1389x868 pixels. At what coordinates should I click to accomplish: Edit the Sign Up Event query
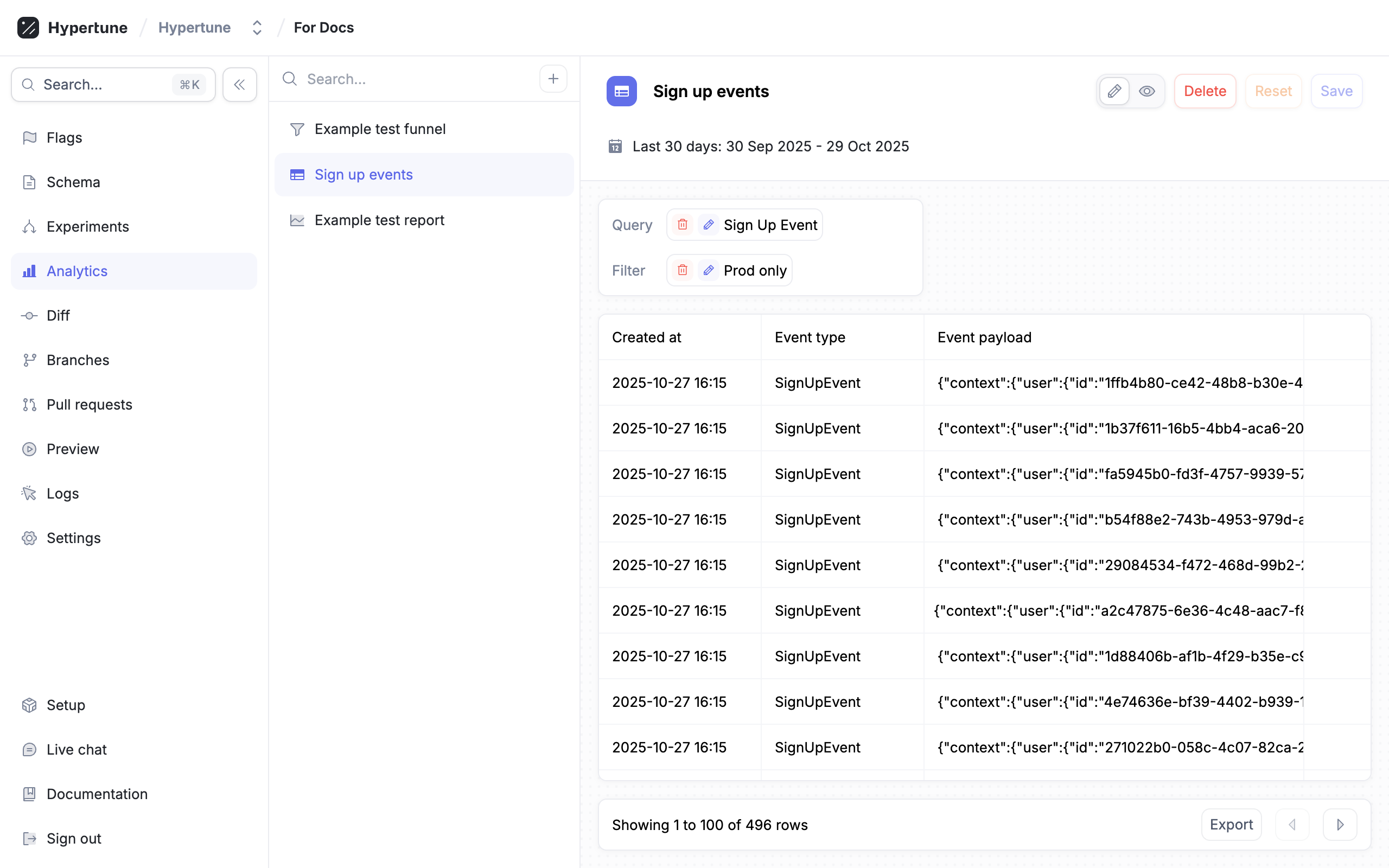(x=708, y=225)
